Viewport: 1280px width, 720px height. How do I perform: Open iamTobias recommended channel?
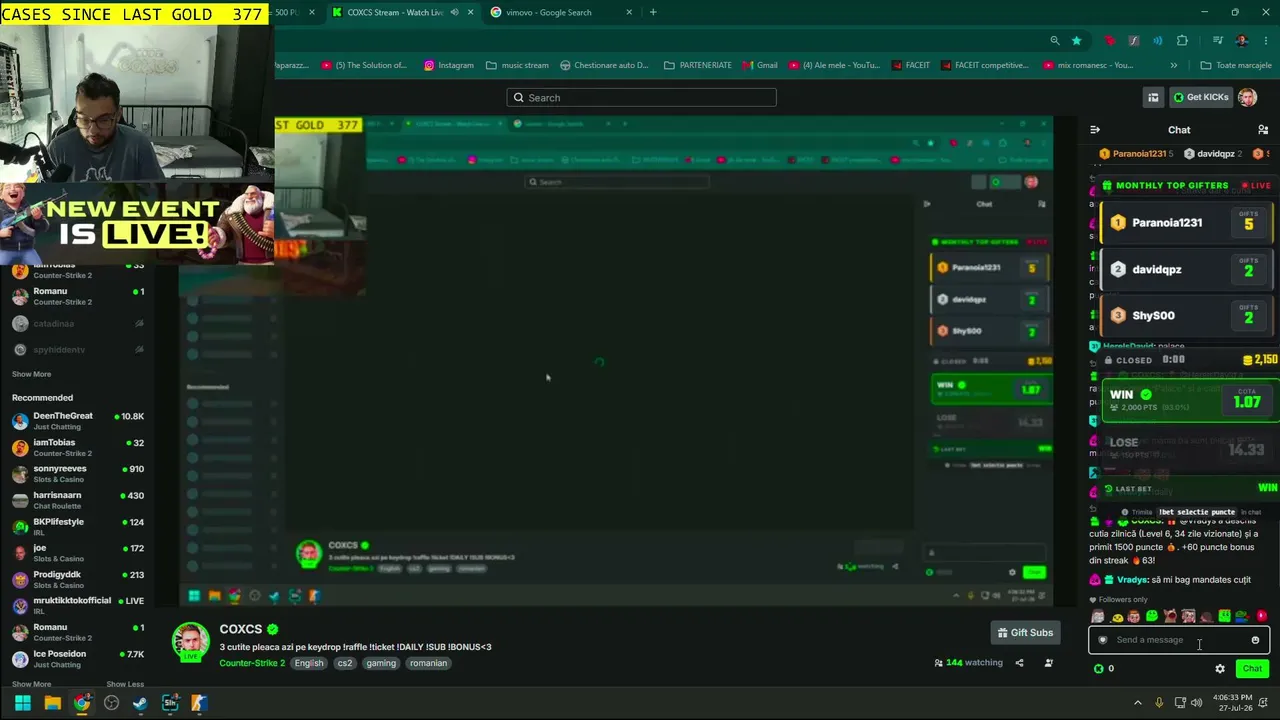click(x=78, y=447)
